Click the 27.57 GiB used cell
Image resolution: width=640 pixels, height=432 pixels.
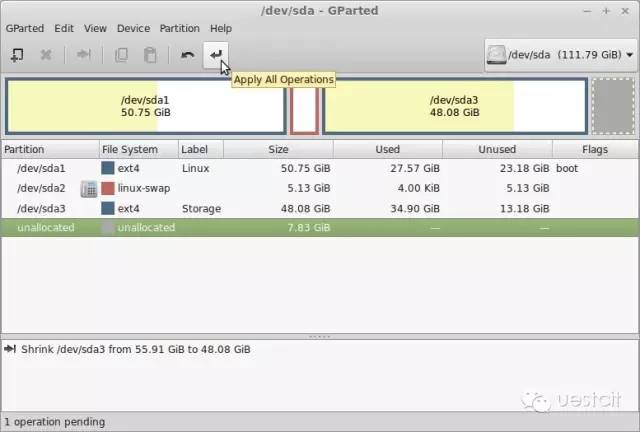pos(415,168)
